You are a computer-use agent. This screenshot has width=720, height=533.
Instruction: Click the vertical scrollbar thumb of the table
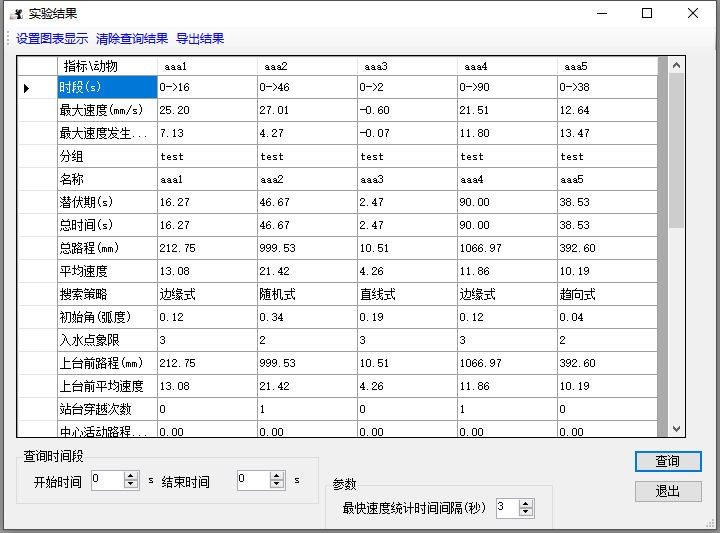click(x=676, y=151)
